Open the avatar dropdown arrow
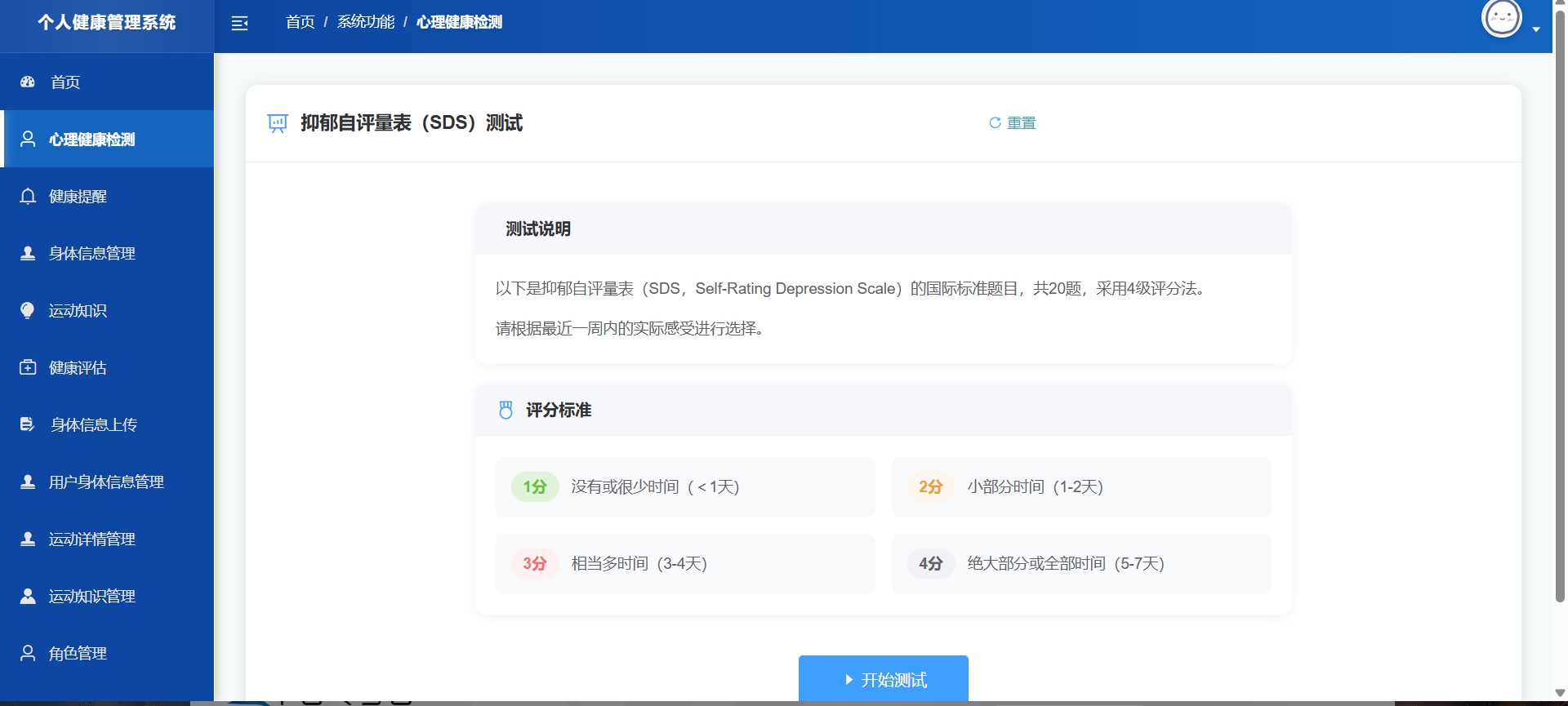The width and height of the screenshot is (1568, 706). (x=1536, y=29)
